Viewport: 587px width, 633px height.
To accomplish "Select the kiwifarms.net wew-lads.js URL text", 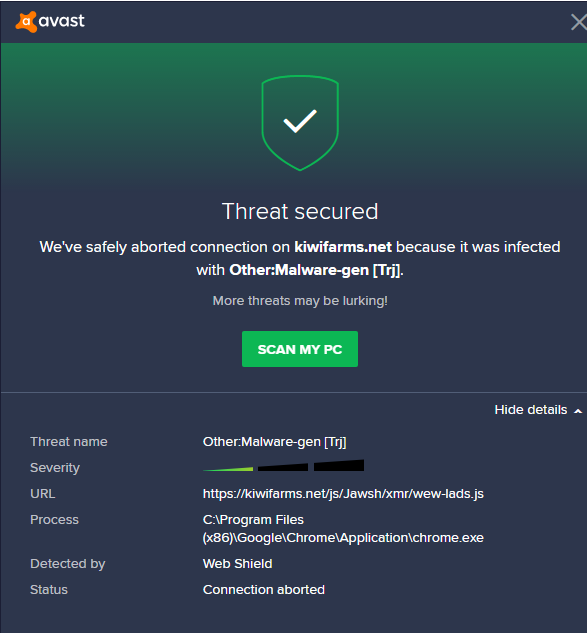I will click(343, 494).
